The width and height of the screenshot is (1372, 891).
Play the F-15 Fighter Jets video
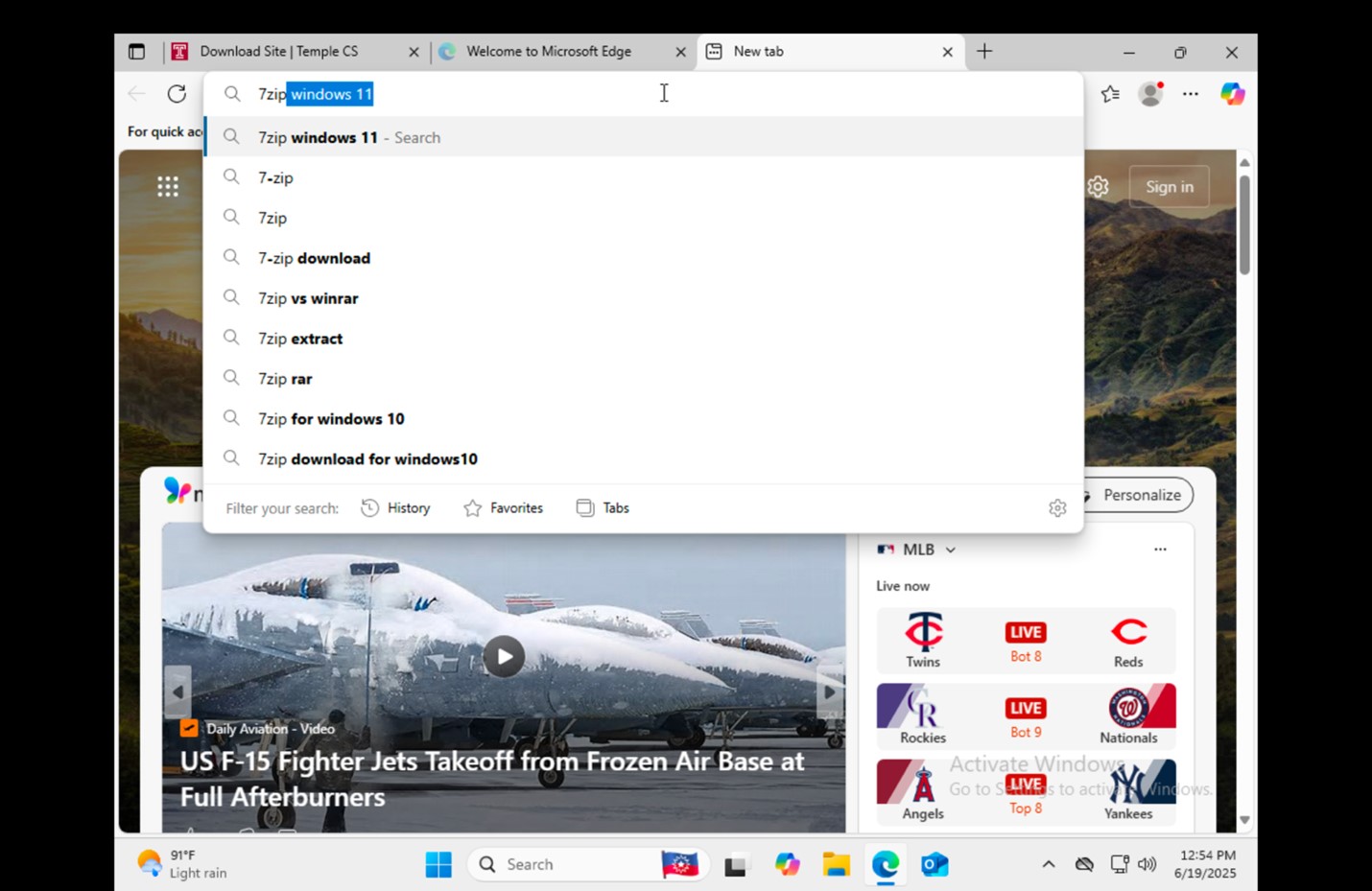[504, 657]
